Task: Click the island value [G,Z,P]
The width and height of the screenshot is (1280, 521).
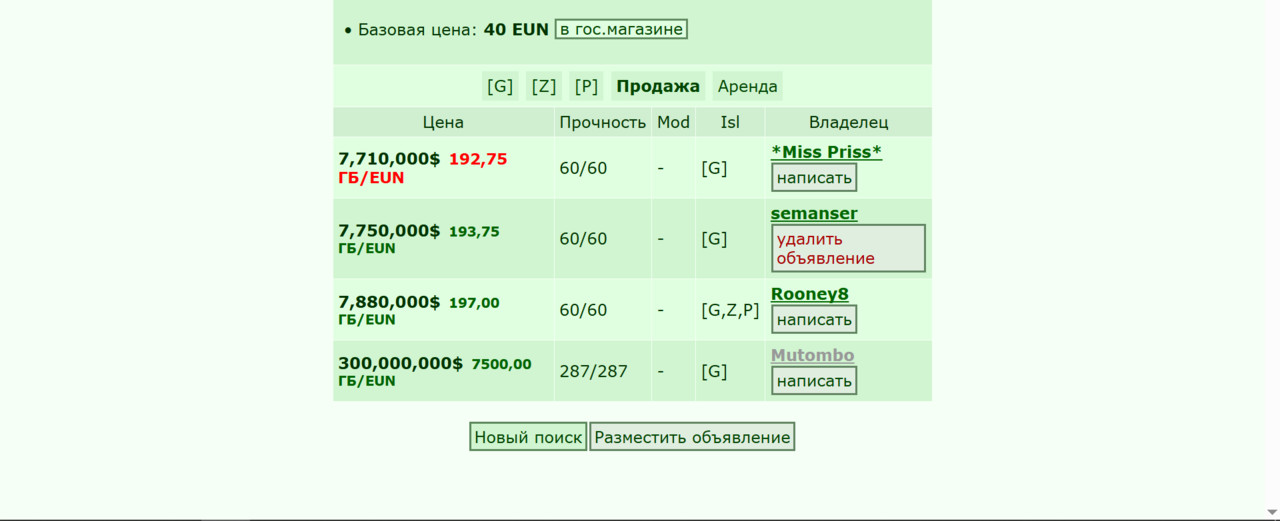Action: tap(730, 310)
